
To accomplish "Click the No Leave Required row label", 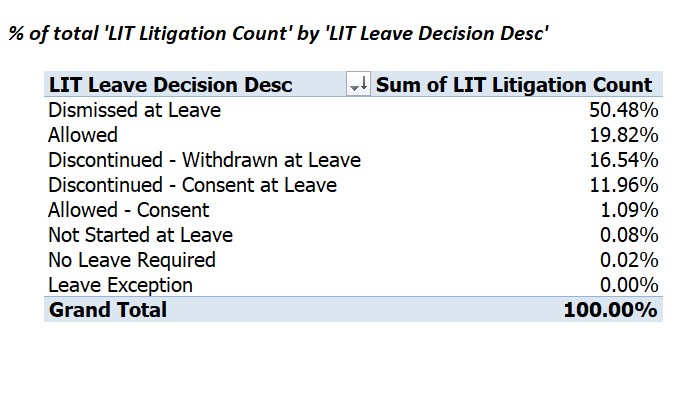I will pos(132,260).
